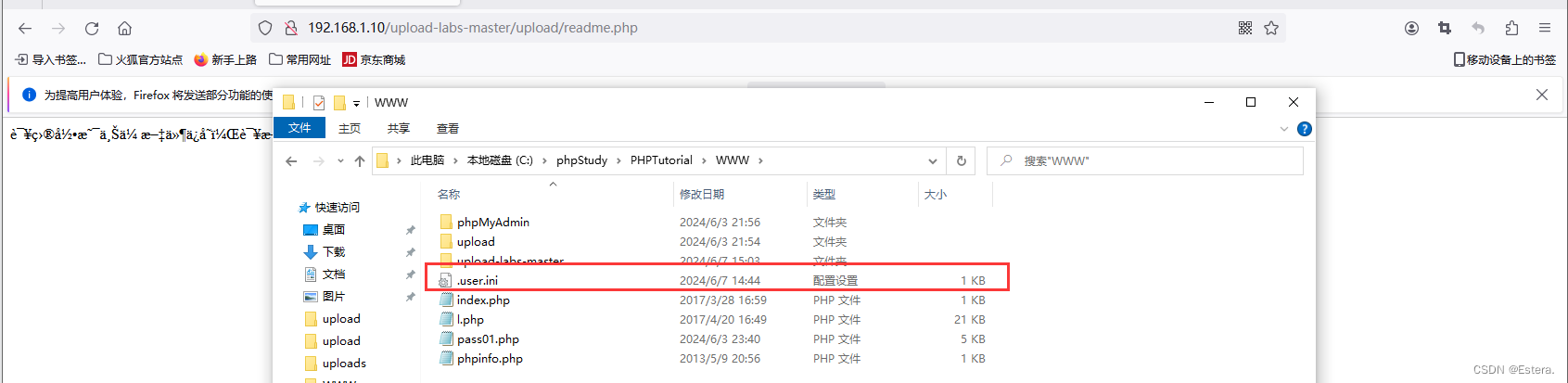Viewport: 1568px width, 383px height.
Task: Click the 搜索"WWW" search box
Action: (x=1145, y=160)
